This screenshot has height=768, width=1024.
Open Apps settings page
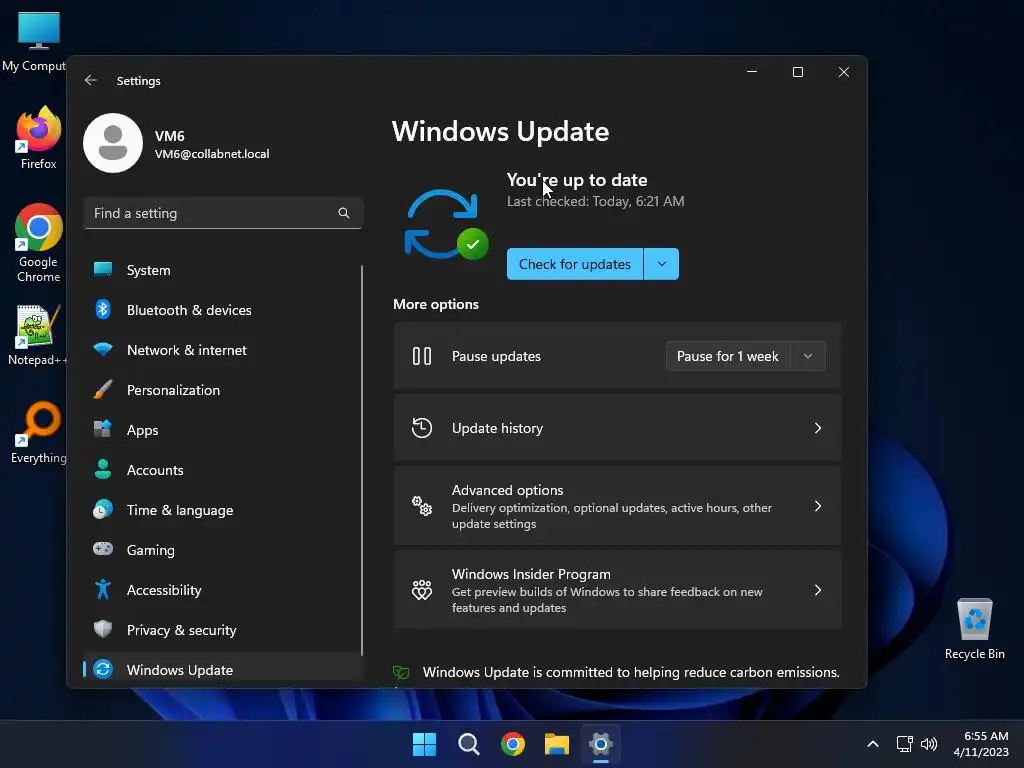pyautogui.click(x=223, y=430)
